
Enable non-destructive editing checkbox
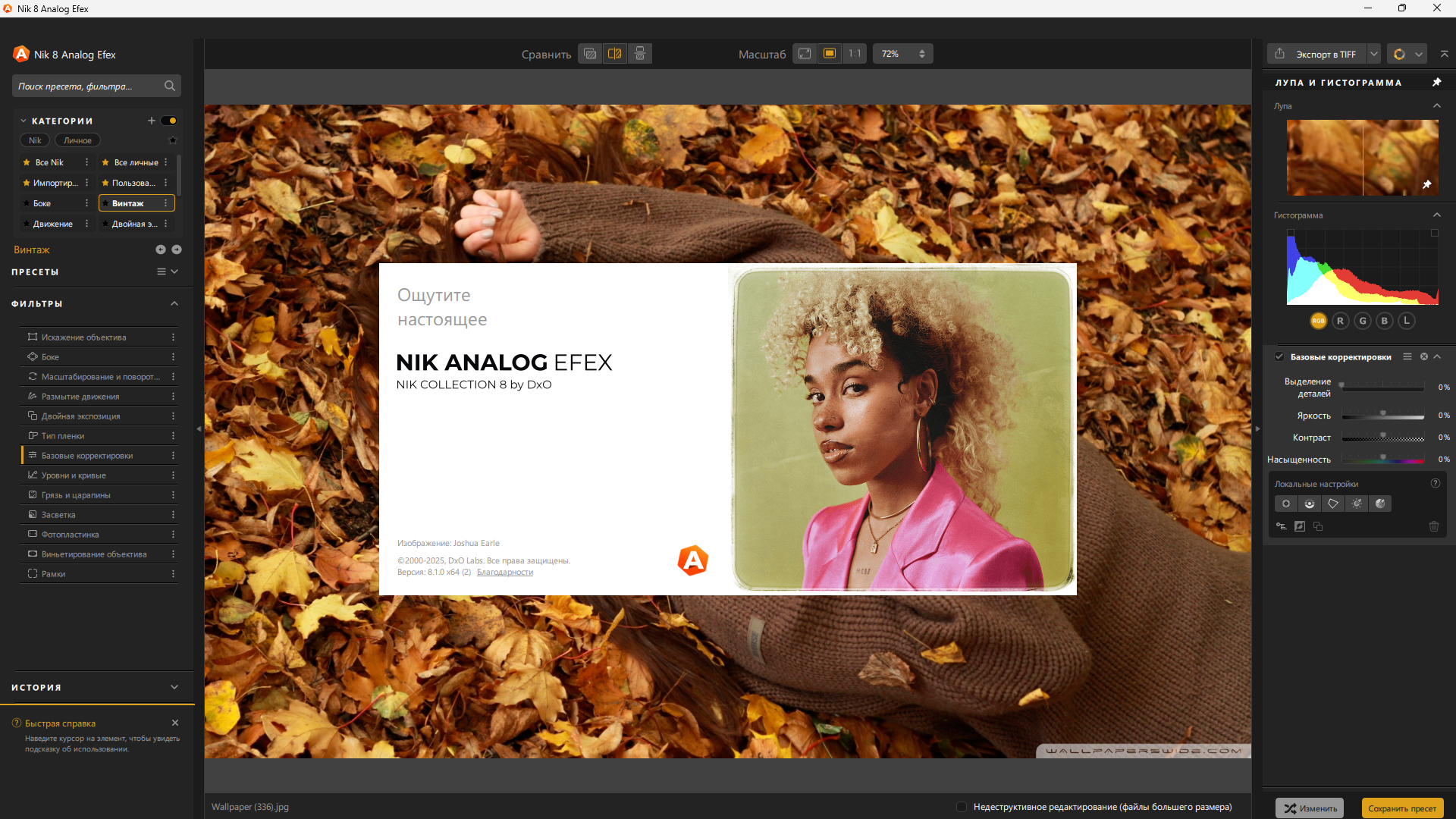[x=962, y=807]
